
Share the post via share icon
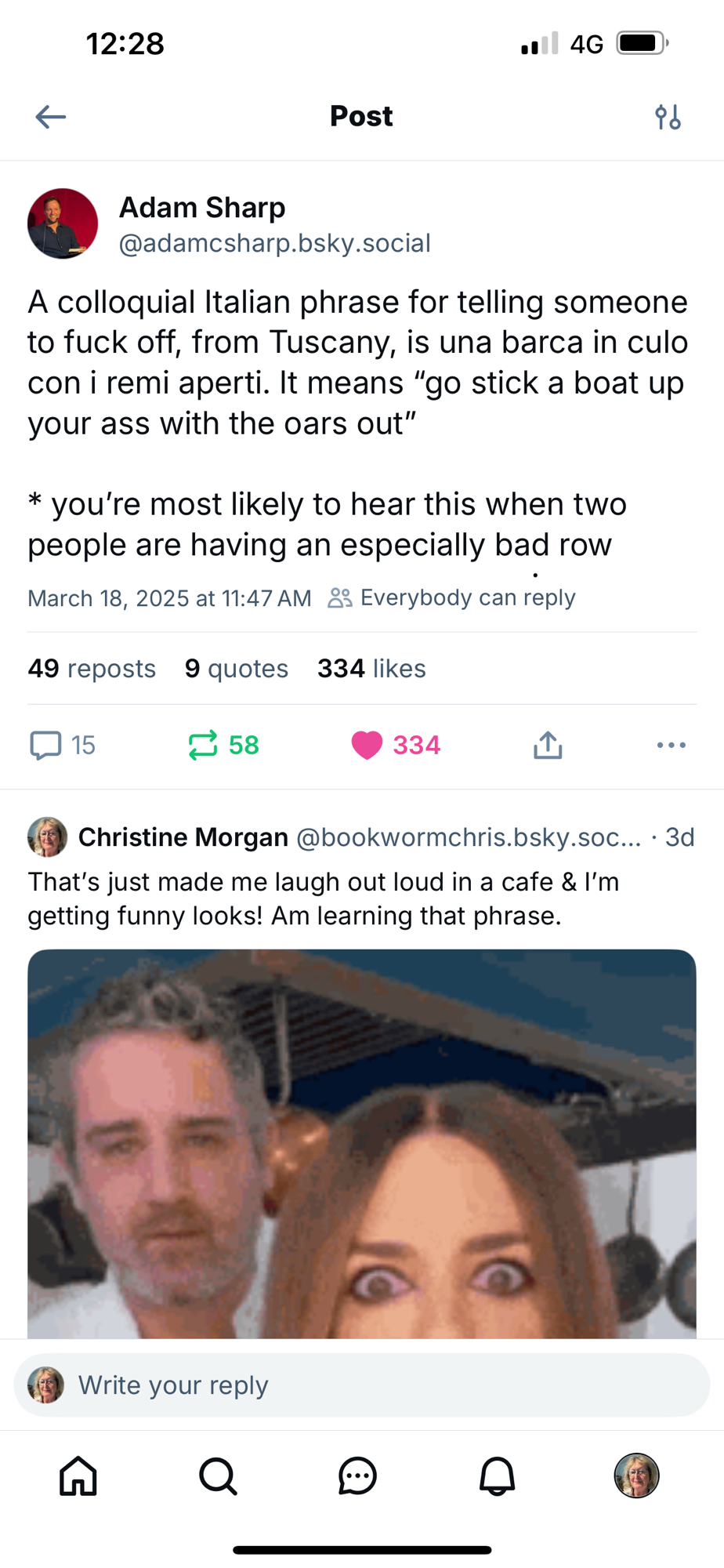[x=548, y=745]
